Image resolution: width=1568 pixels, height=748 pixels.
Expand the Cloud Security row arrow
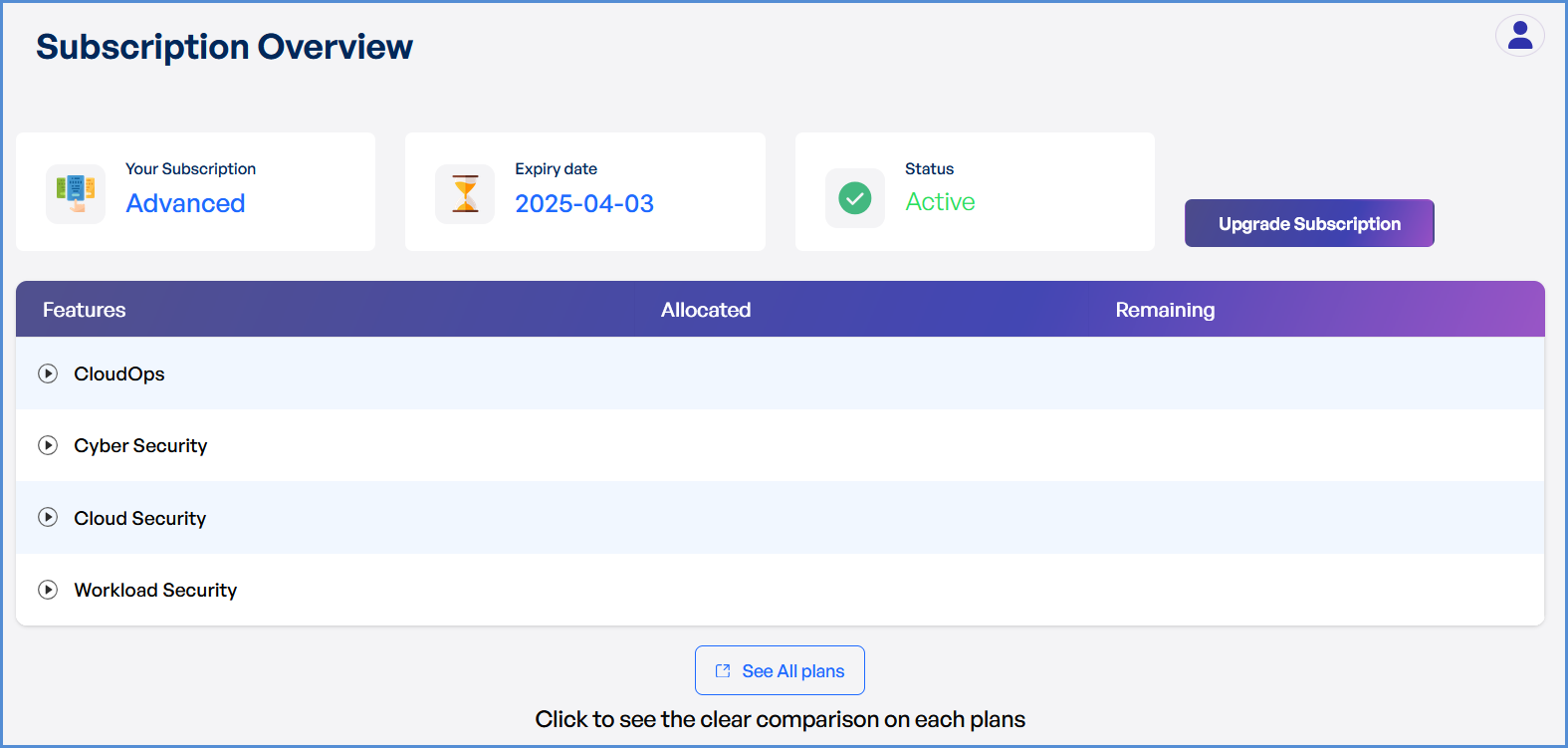click(48, 518)
